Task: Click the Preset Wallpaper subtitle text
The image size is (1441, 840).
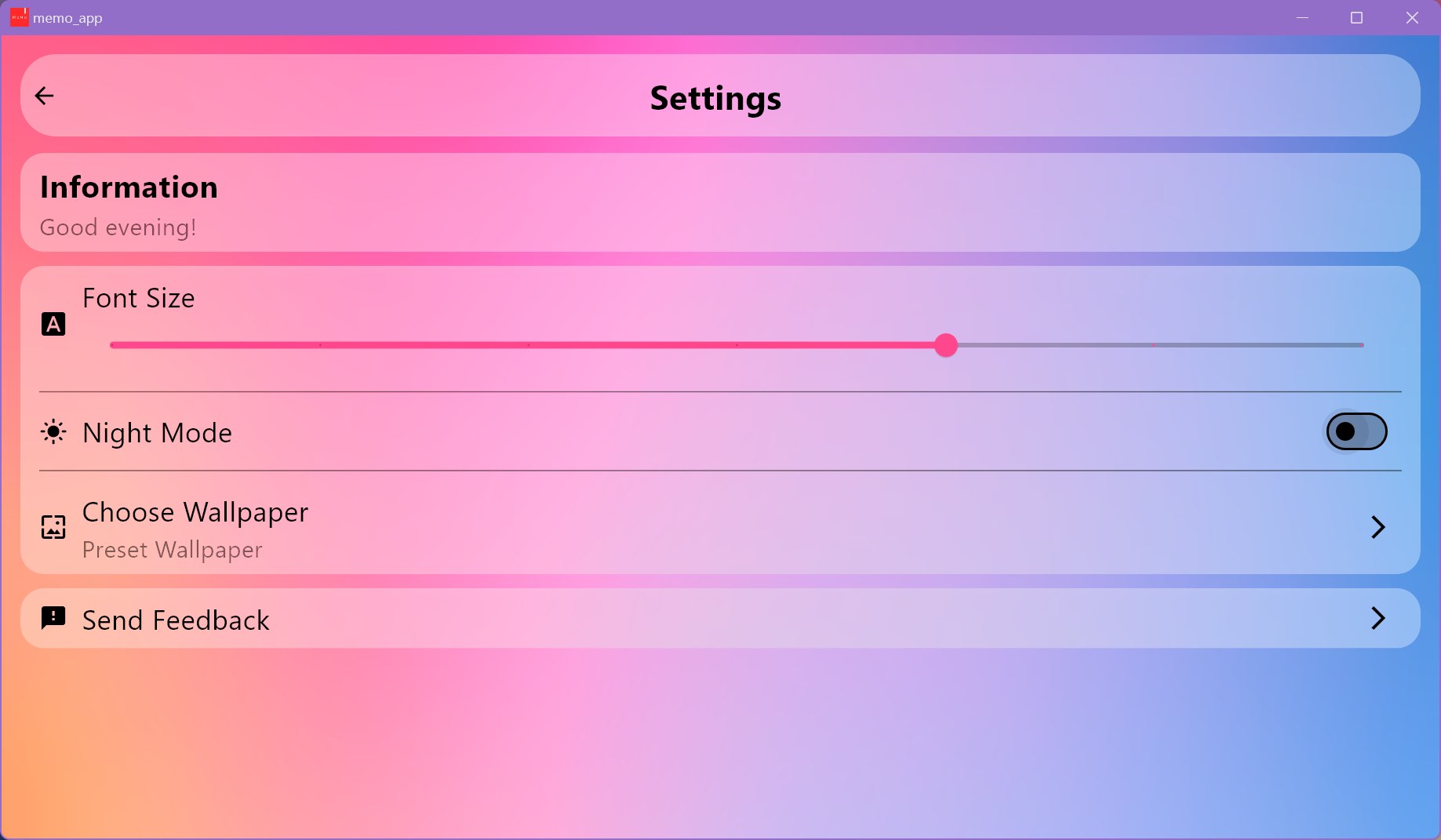Action: point(172,550)
